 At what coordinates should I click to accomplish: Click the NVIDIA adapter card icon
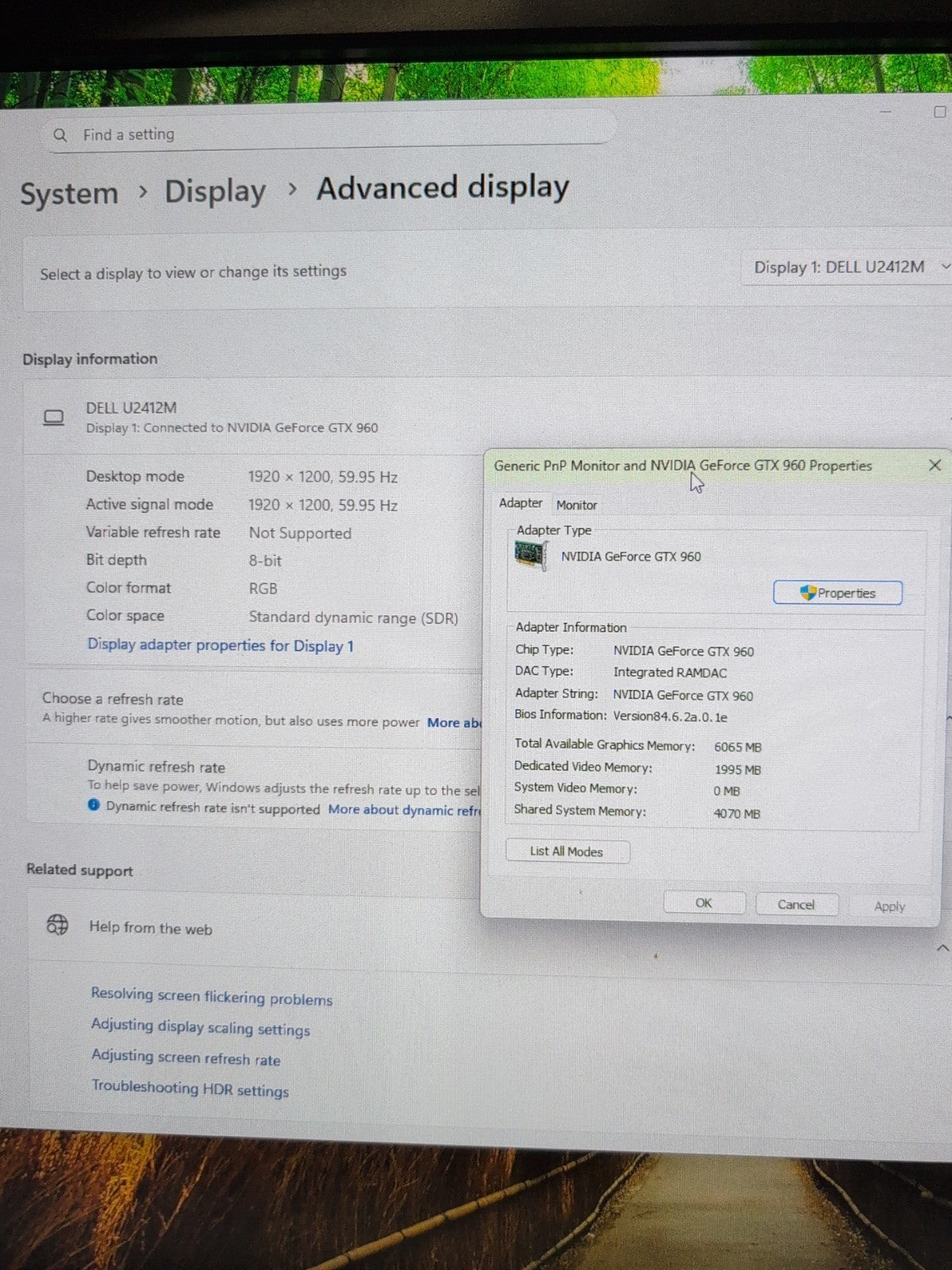click(x=530, y=555)
